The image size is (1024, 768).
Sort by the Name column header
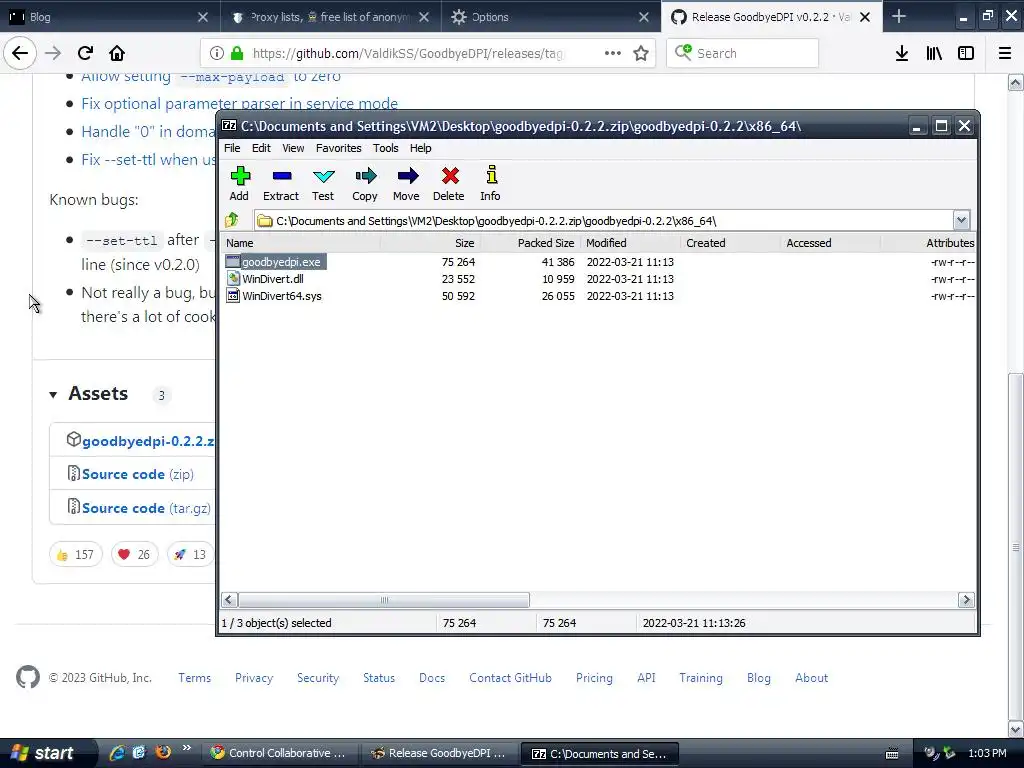pyautogui.click(x=300, y=243)
